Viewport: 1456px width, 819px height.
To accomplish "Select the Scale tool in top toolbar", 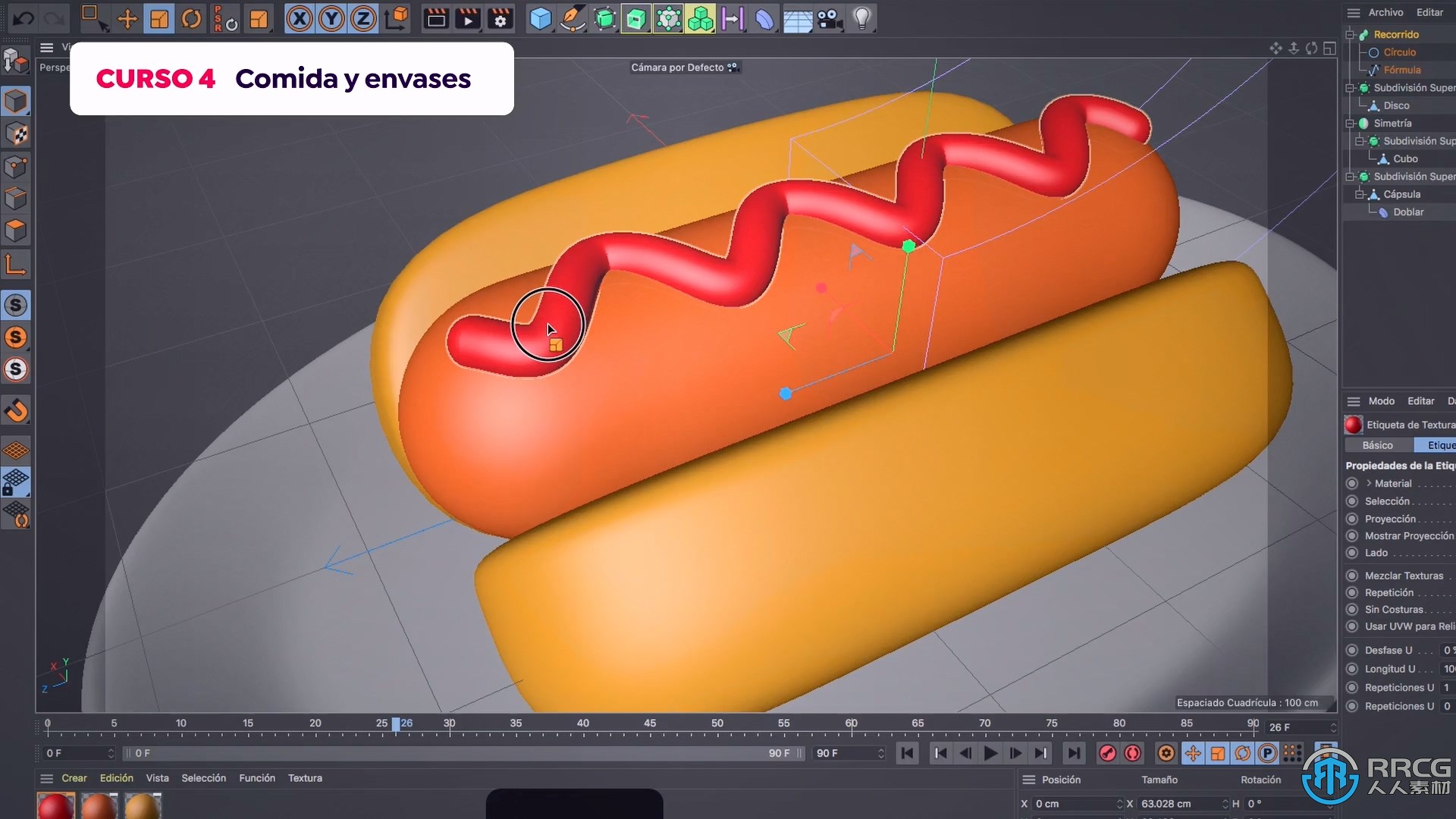I will (159, 18).
